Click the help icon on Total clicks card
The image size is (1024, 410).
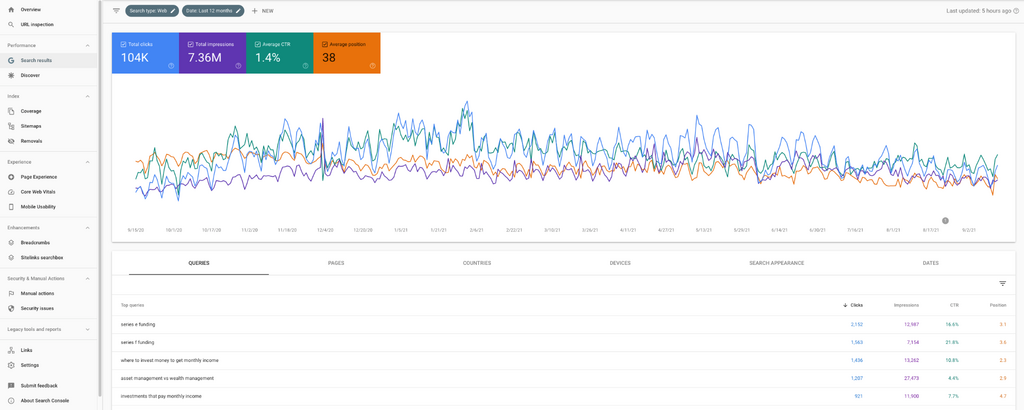click(172, 66)
